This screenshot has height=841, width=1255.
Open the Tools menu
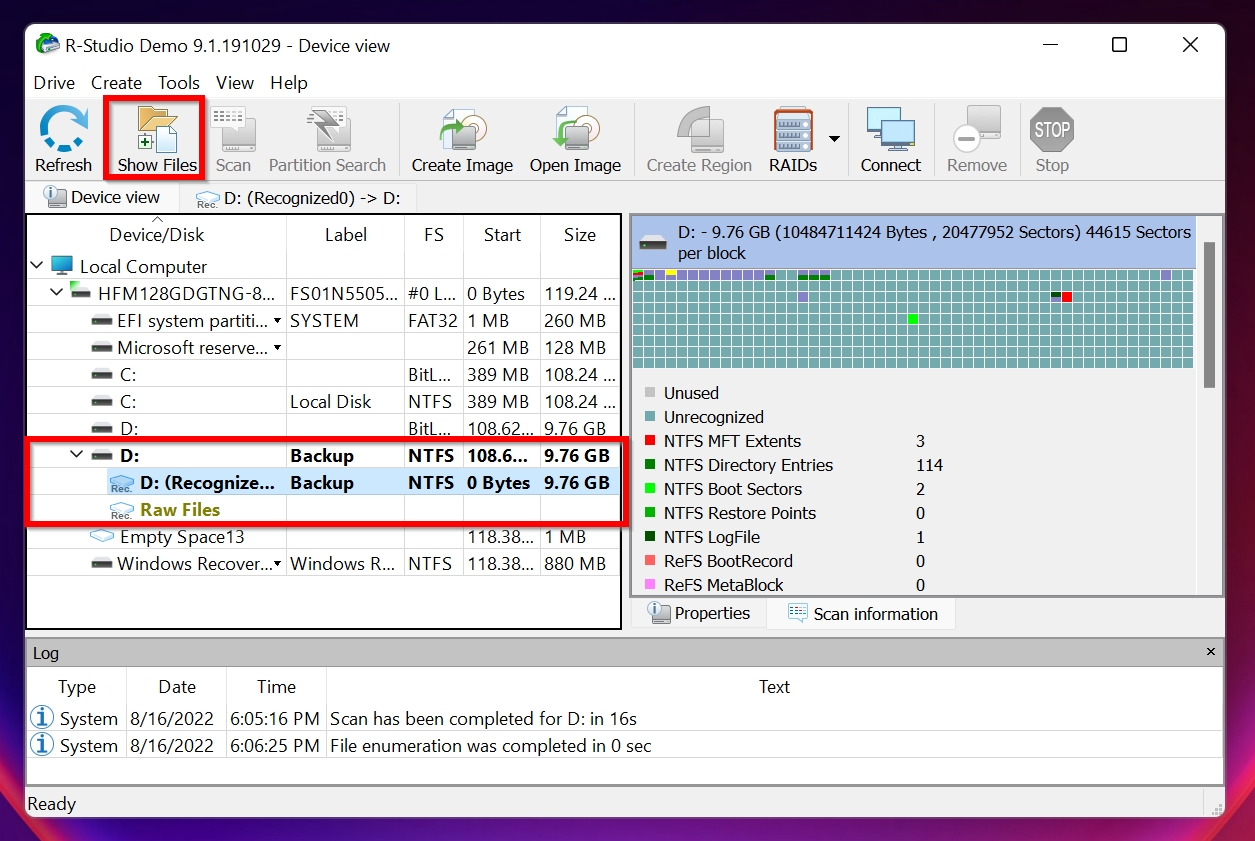[179, 83]
